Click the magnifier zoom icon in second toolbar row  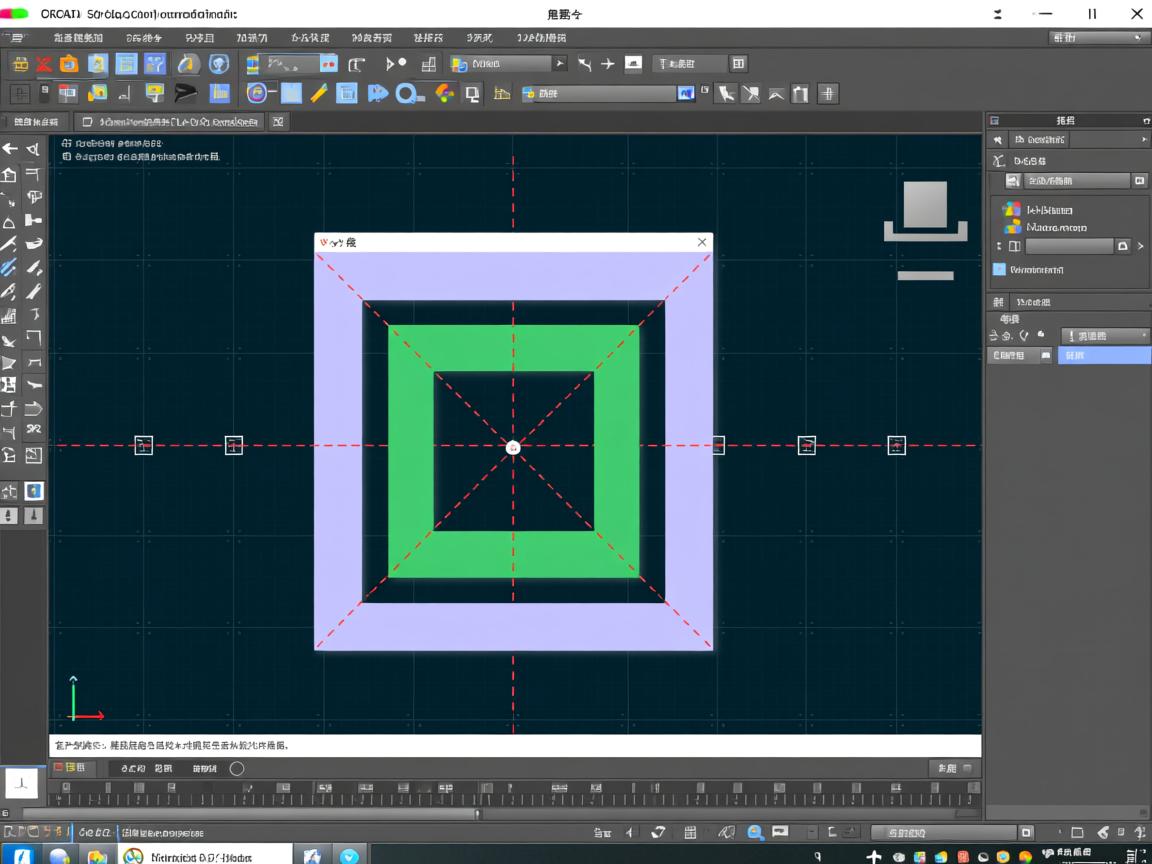(406, 93)
